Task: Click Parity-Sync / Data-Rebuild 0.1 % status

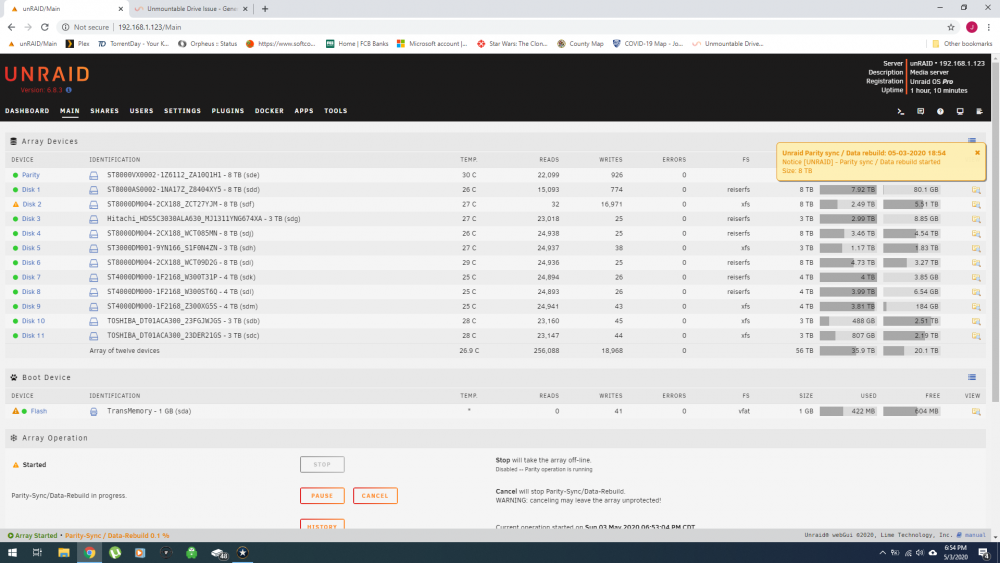Action: 117,536
